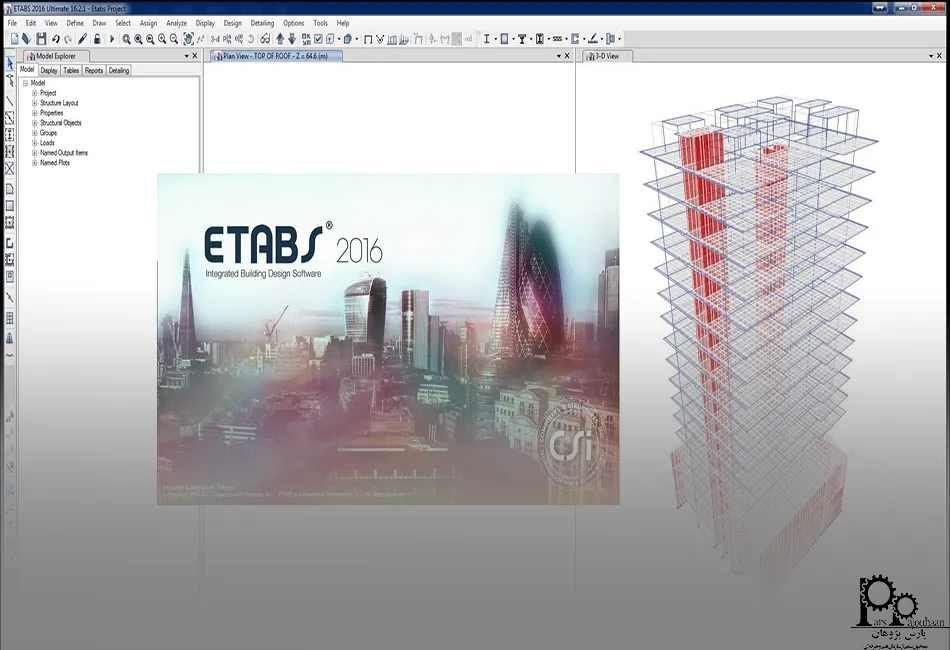The width and height of the screenshot is (950, 650).
Task: Save the current ETABS model
Action: pyautogui.click(x=41, y=39)
